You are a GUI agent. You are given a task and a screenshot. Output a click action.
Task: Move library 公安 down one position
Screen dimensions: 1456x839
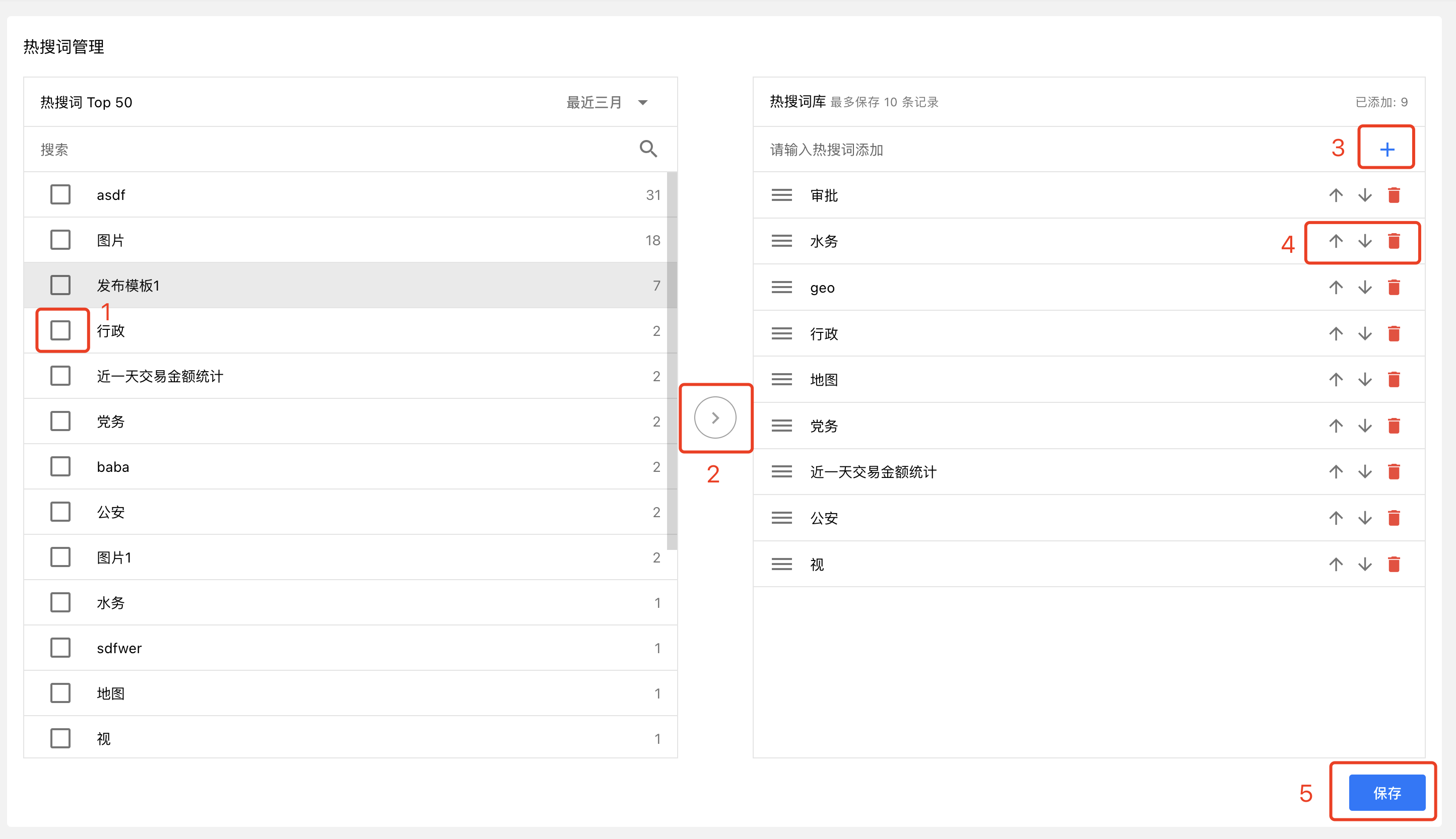pos(1364,518)
